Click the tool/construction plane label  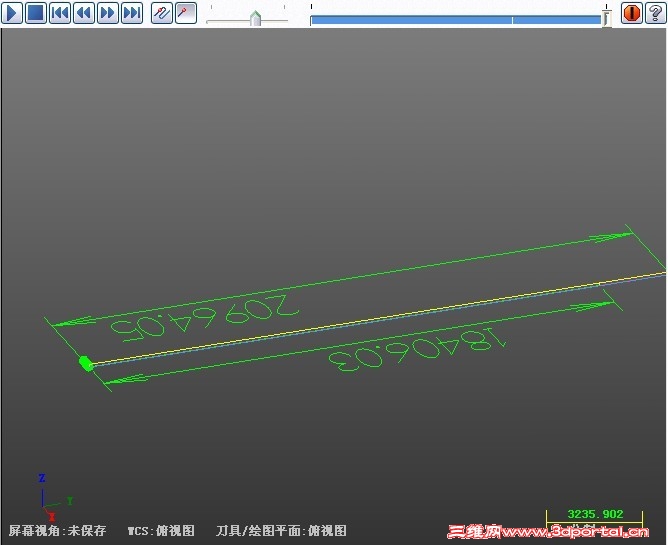click(281, 531)
